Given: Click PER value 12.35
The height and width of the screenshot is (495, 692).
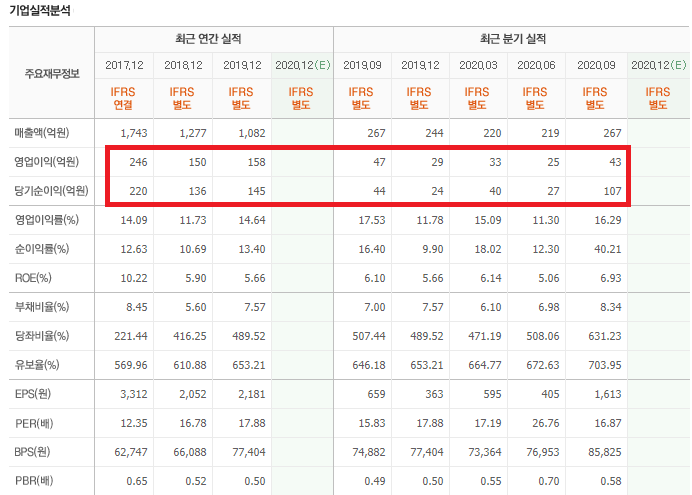Looking at the screenshot, I should pos(134,423).
